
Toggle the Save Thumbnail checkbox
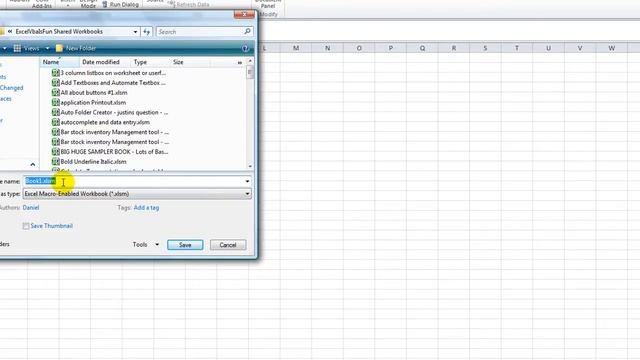click(26, 226)
